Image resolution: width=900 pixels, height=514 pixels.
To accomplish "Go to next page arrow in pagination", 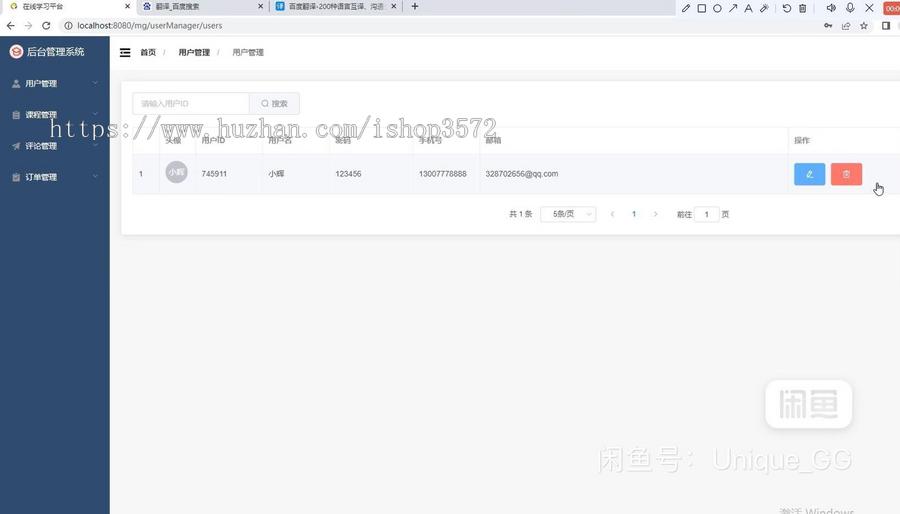I will coord(655,214).
